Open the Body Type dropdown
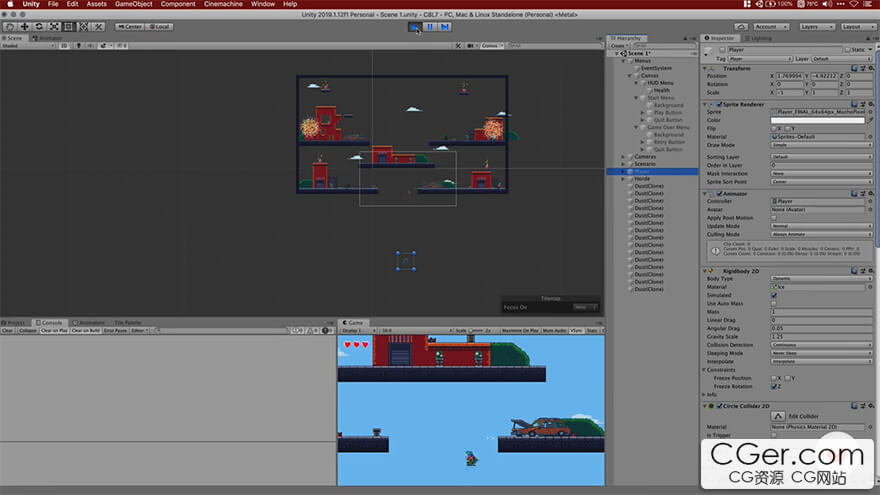 821,278
